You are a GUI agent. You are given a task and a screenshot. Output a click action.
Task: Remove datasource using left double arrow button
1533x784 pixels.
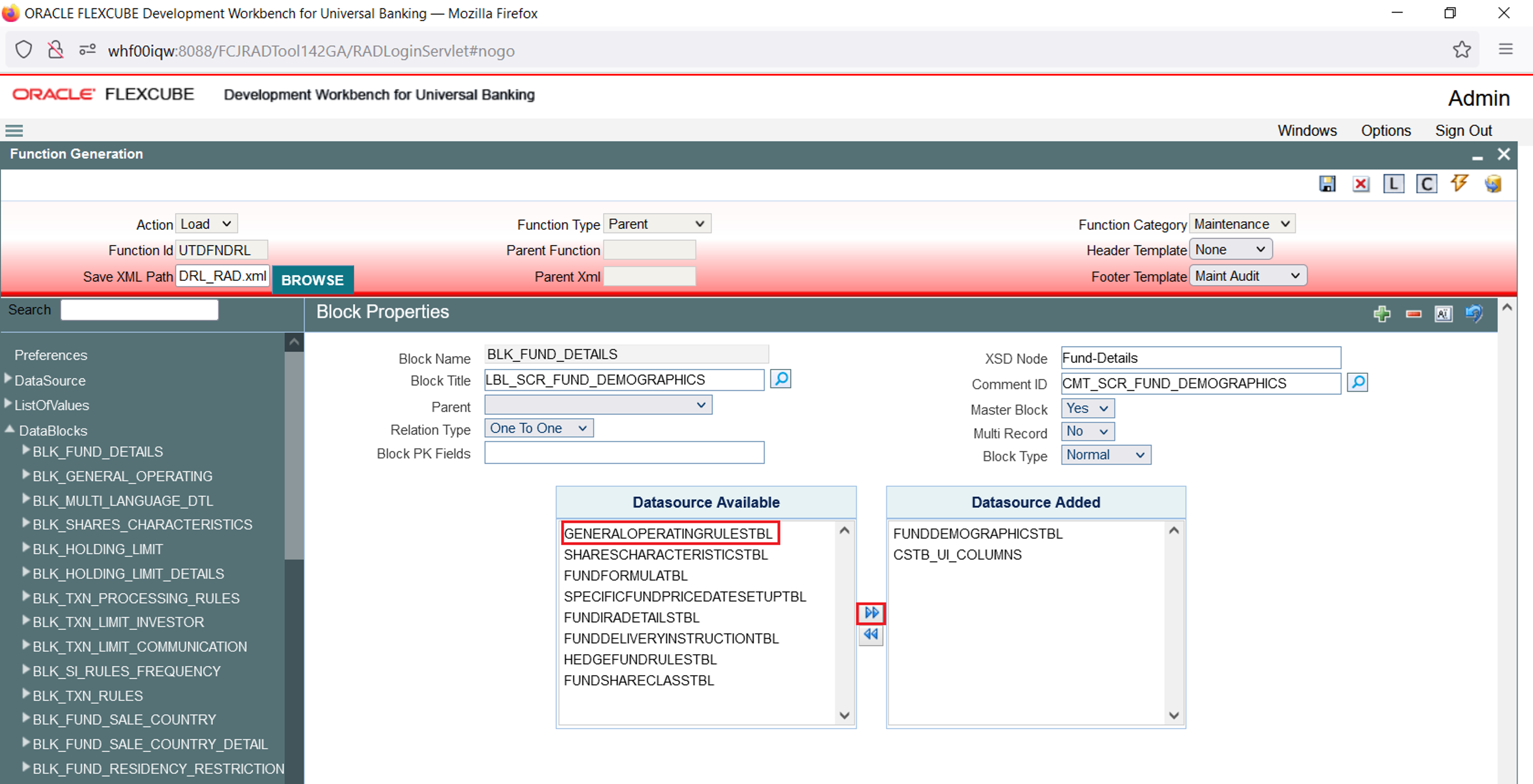pos(871,635)
